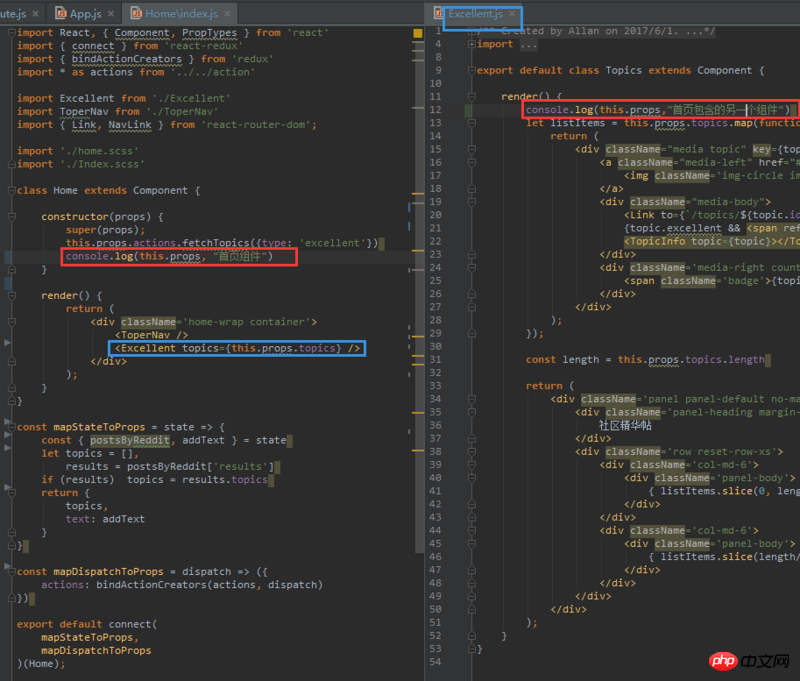Collapse the mapStateToProps 'return {' fold

(11, 493)
